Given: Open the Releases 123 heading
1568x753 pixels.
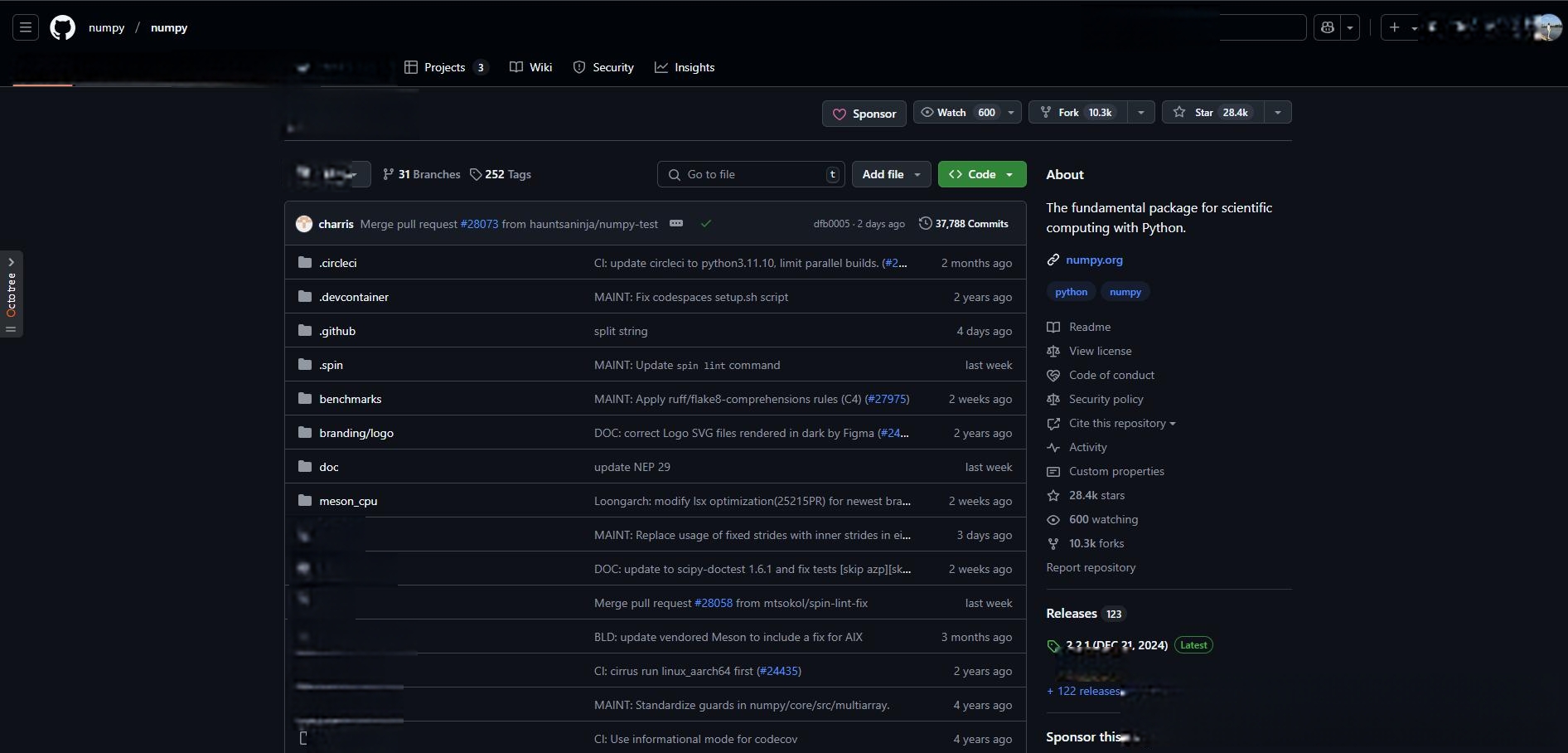Looking at the screenshot, I should (1086, 614).
